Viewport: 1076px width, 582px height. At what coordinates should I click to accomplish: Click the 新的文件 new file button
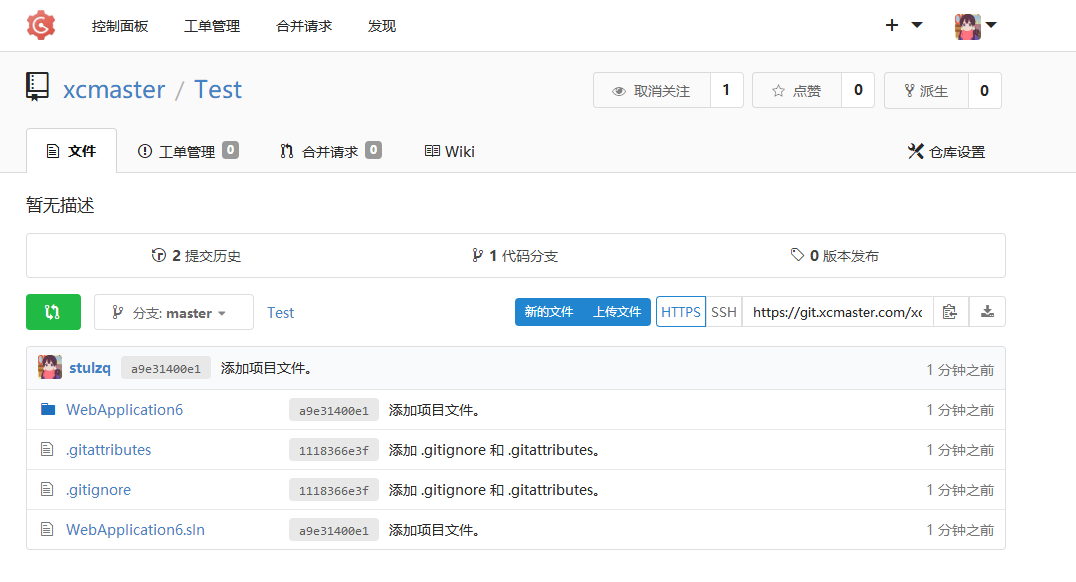[549, 312]
